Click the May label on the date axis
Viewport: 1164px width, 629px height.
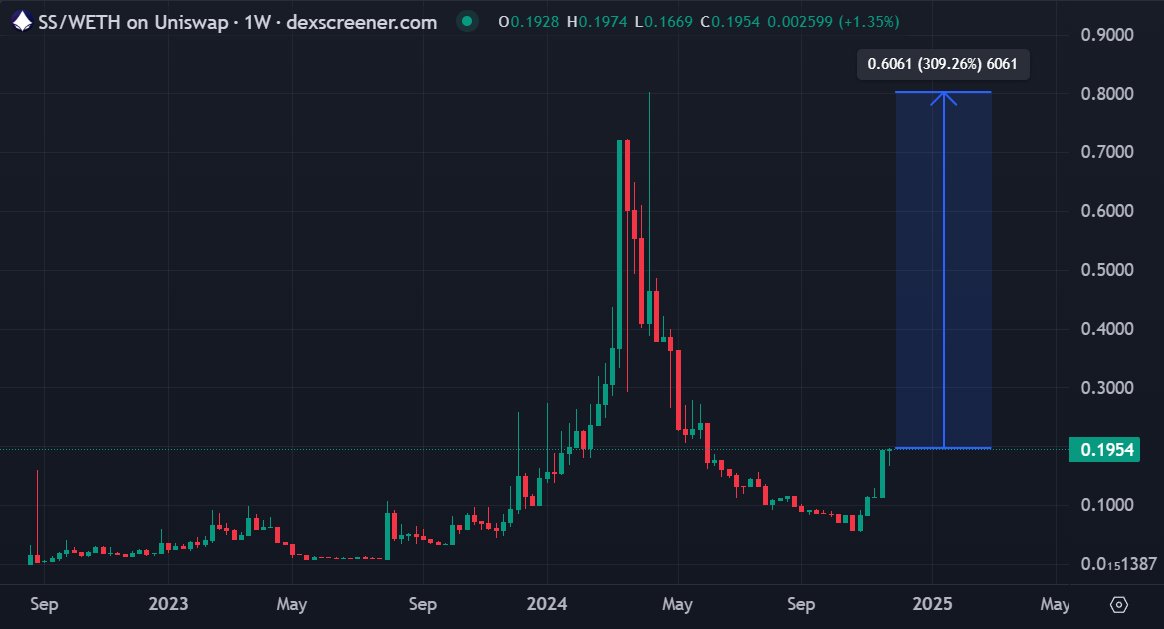point(290,604)
